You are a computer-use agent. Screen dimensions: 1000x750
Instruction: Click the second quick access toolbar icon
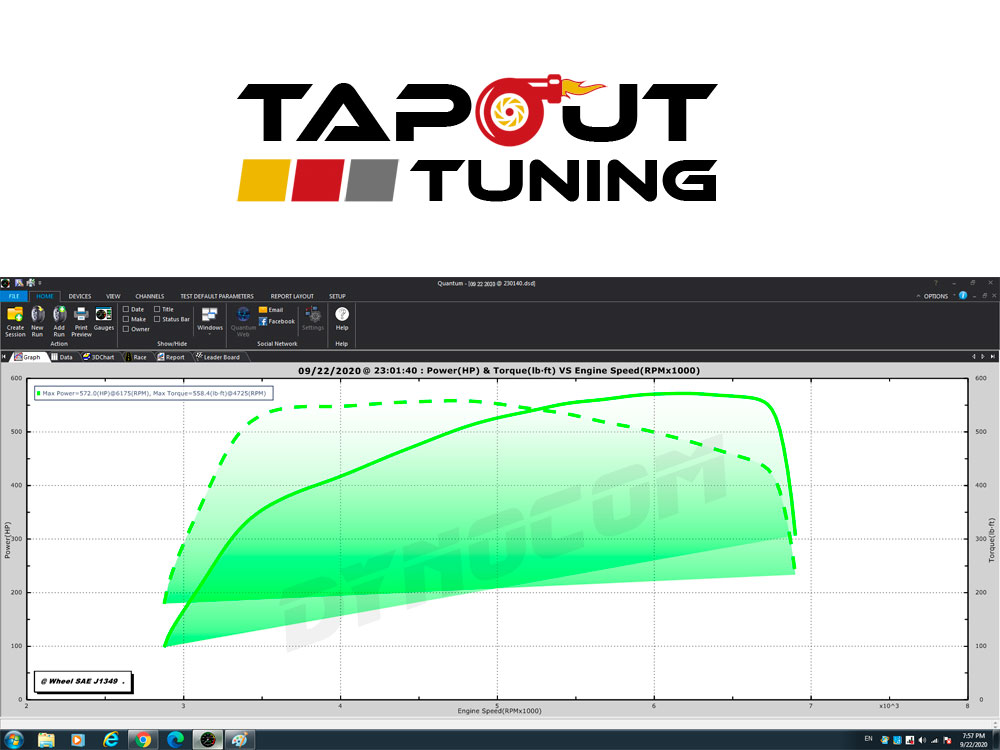[x=19, y=283]
